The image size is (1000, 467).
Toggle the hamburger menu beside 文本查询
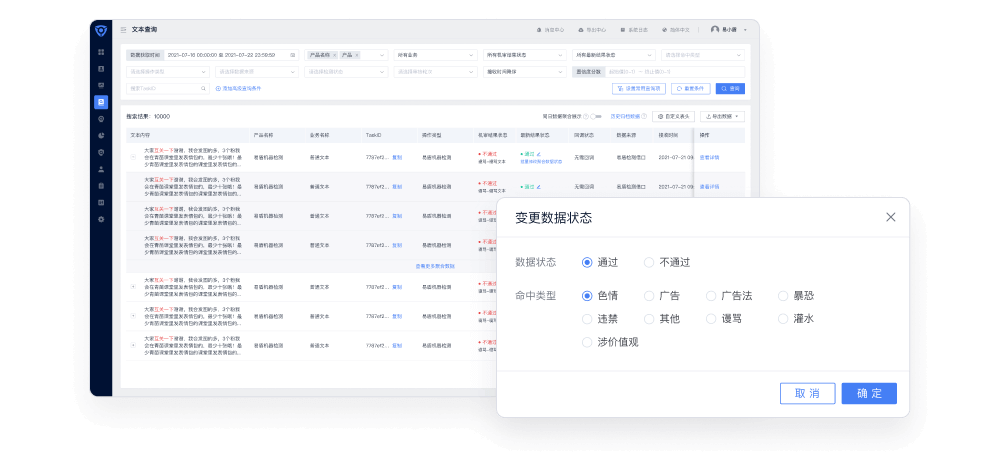tap(123, 30)
